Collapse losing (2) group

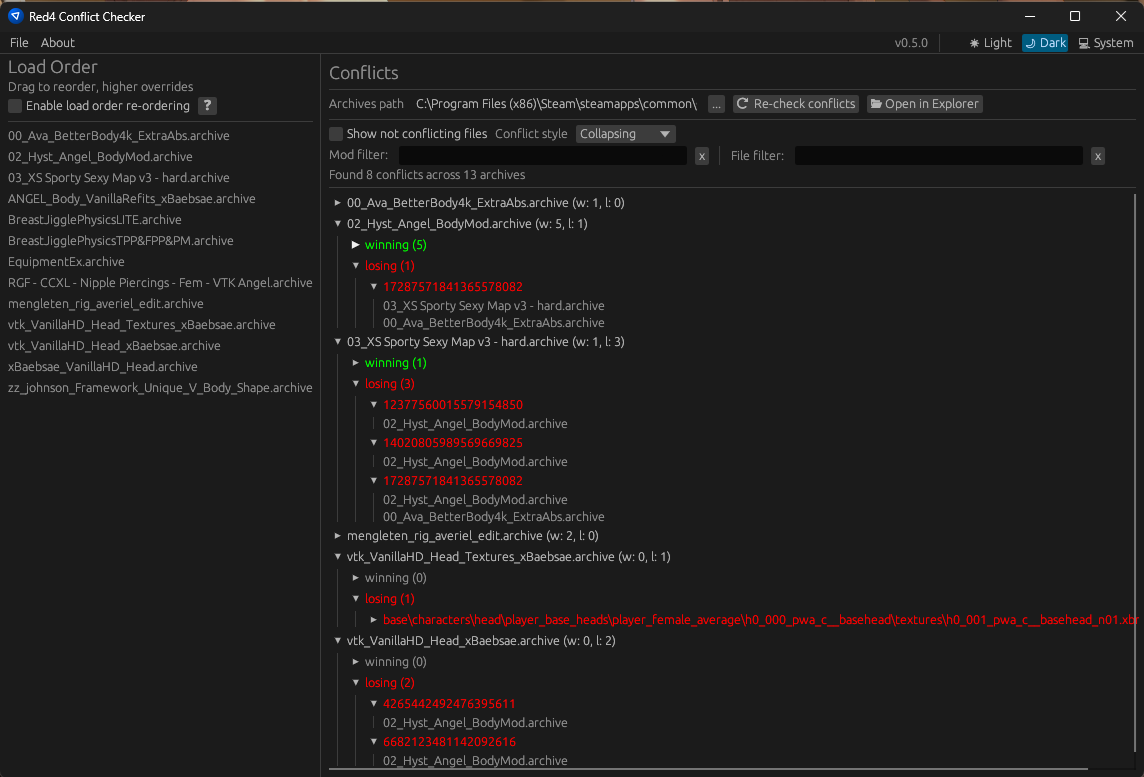(356, 684)
